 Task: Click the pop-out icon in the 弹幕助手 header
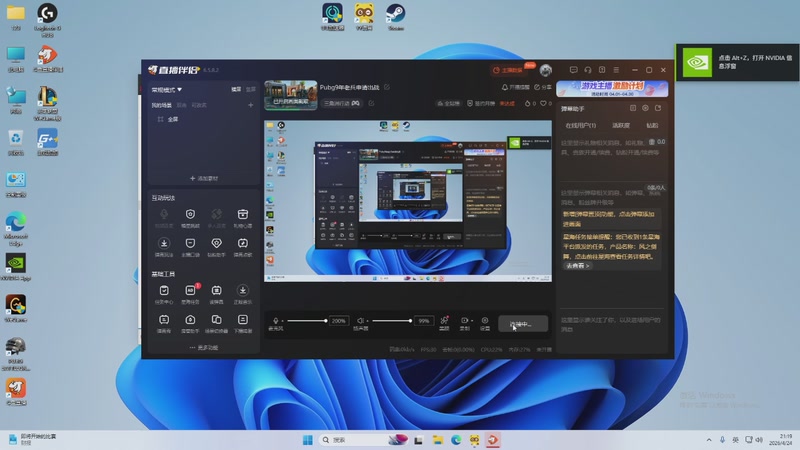coord(658,108)
